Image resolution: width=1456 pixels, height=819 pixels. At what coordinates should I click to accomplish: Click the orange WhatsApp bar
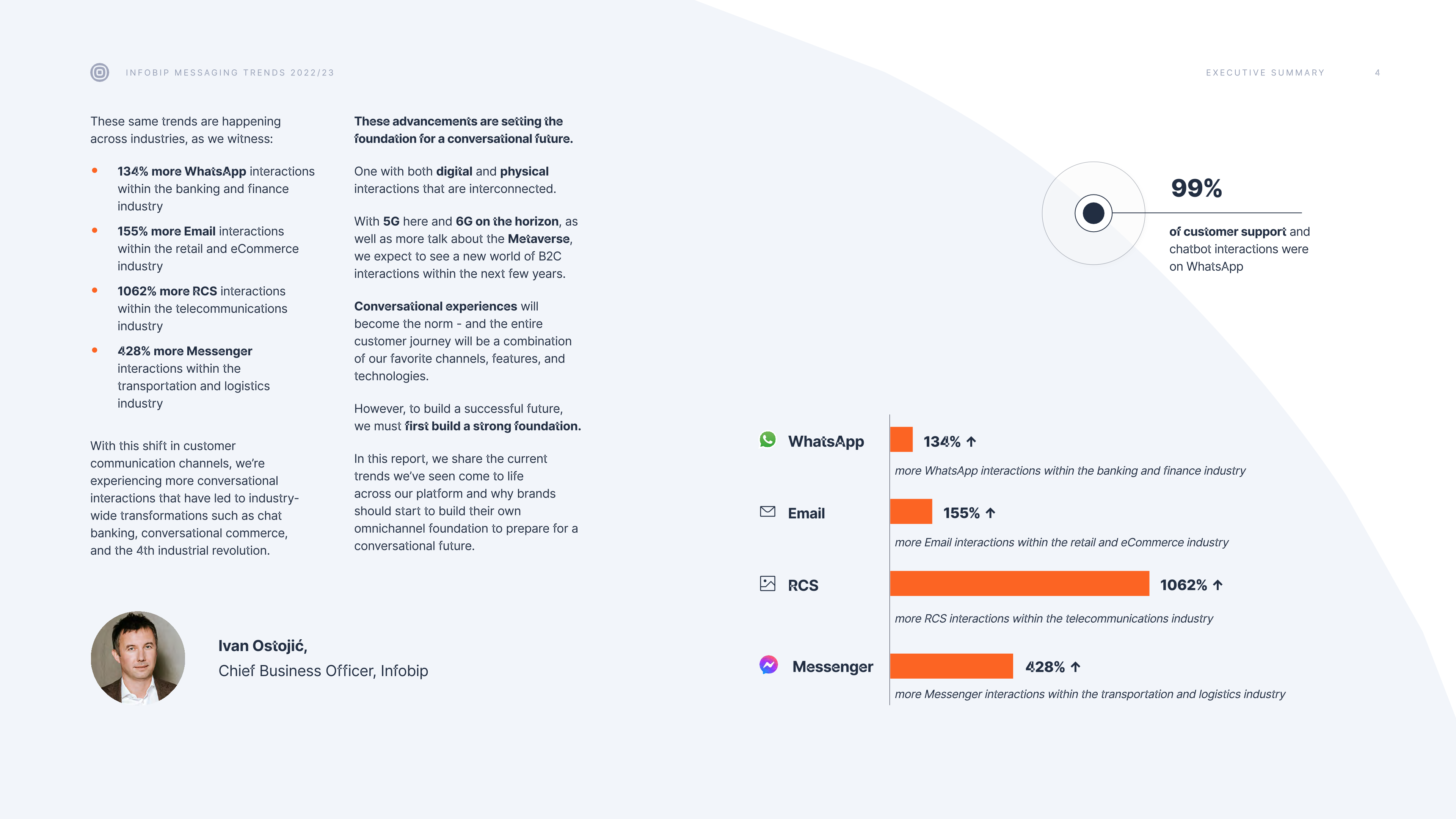(902, 439)
